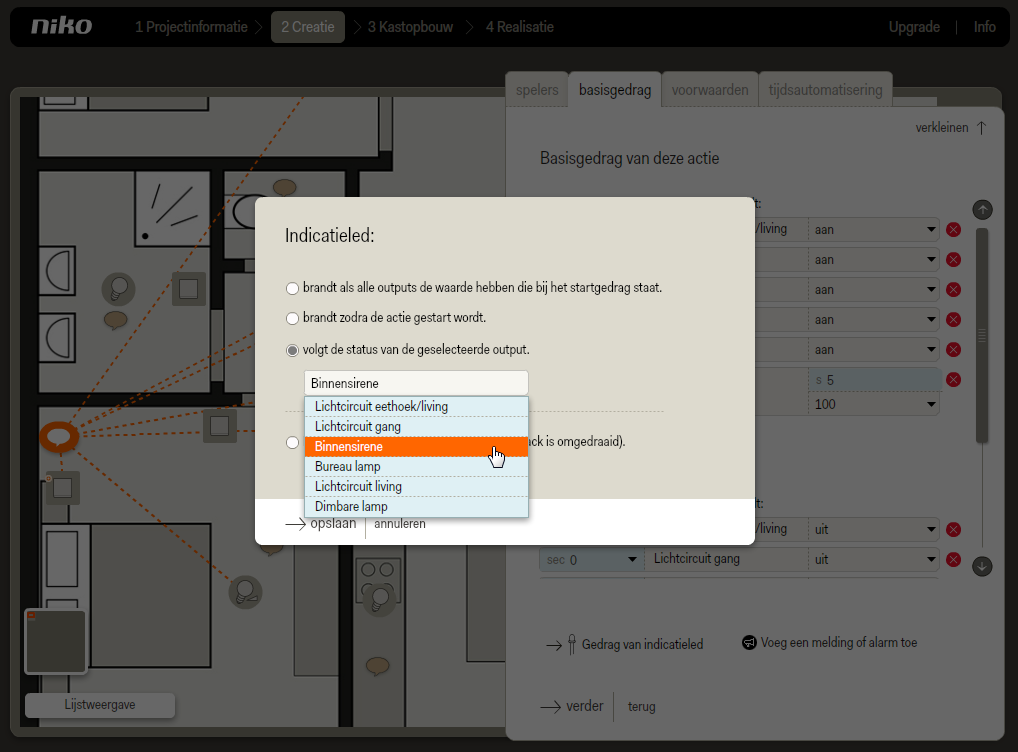The width and height of the screenshot is (1018, 752).
Task: Open fifth 'aan' value dropdown
Action: (874, 350)
